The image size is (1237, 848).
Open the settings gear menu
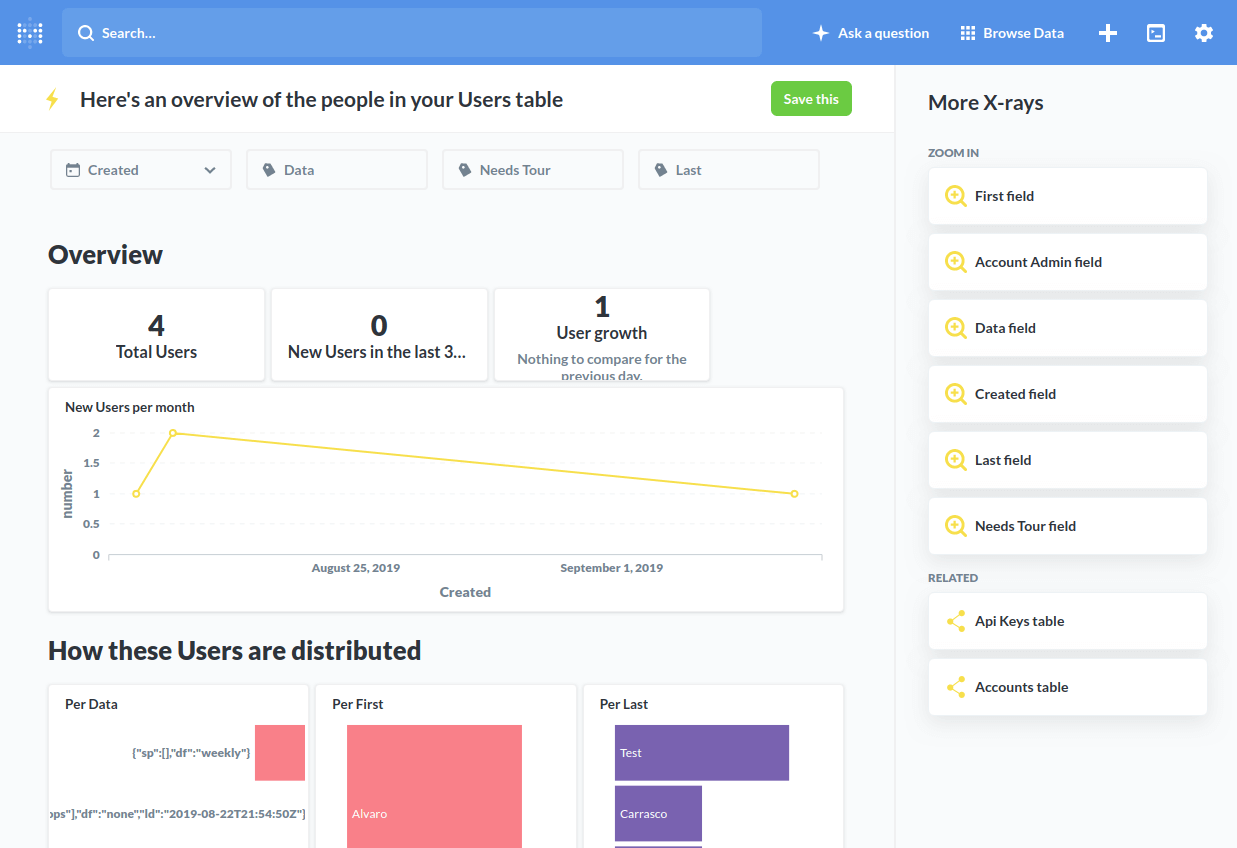pyautogui.click(x=1203, y=33)
